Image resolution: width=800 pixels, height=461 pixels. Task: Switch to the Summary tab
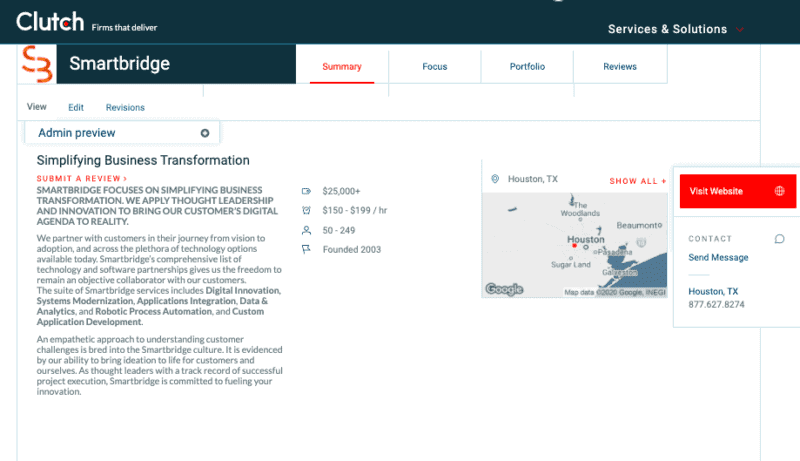342,66
